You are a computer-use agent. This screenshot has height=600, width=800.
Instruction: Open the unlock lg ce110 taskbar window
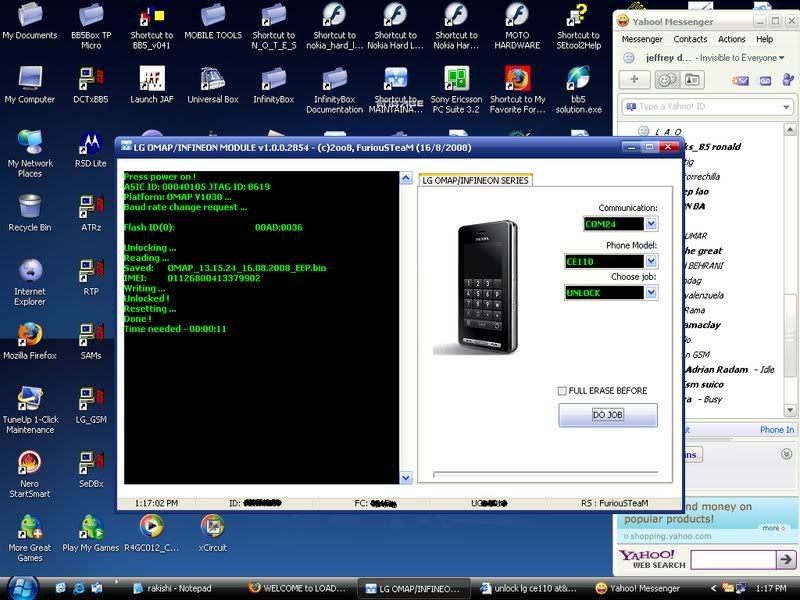coord(528,588)
